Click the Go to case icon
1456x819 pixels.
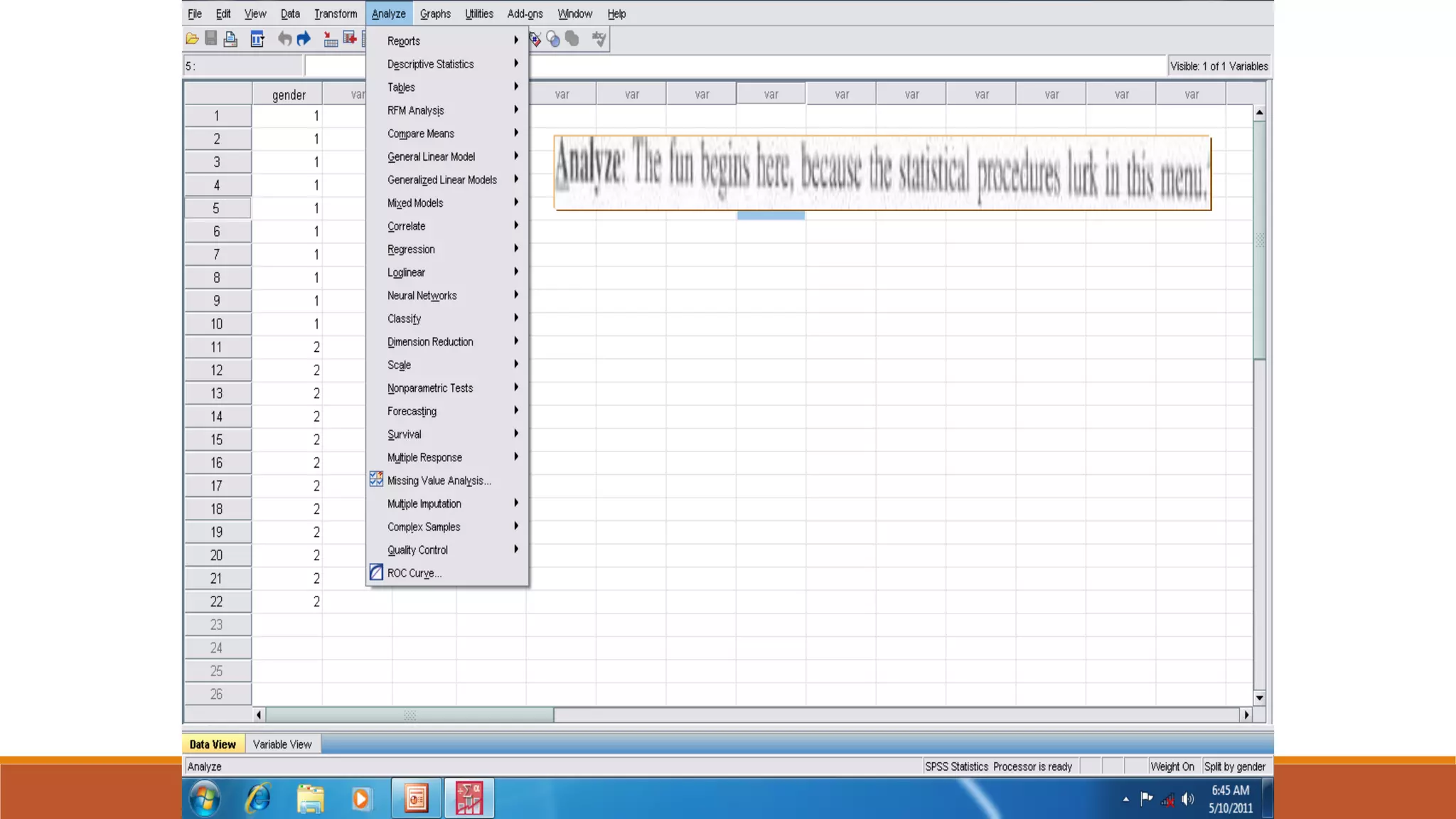(x=331, y=39)
